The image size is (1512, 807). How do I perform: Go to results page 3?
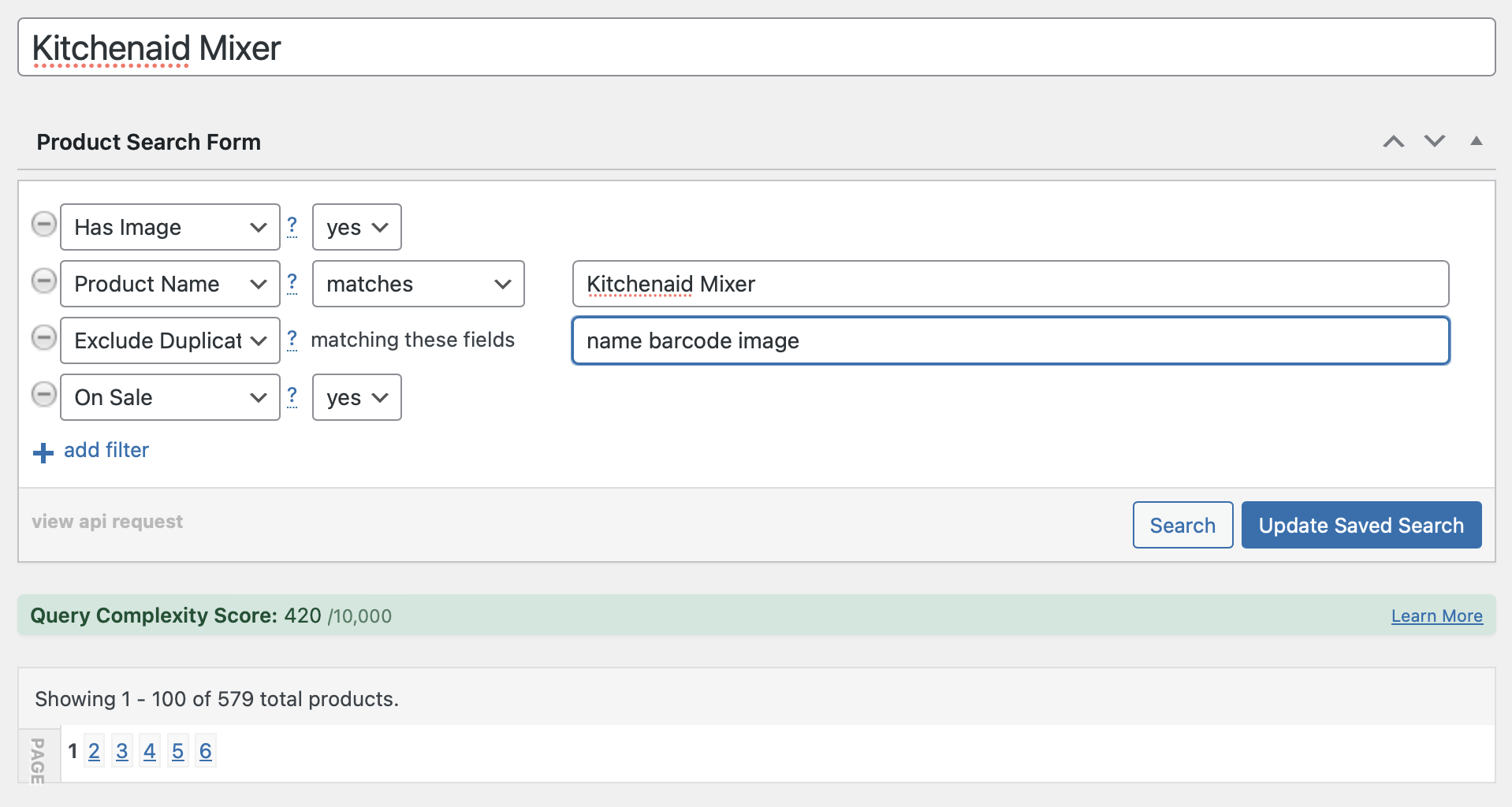[x=121, y=751]
